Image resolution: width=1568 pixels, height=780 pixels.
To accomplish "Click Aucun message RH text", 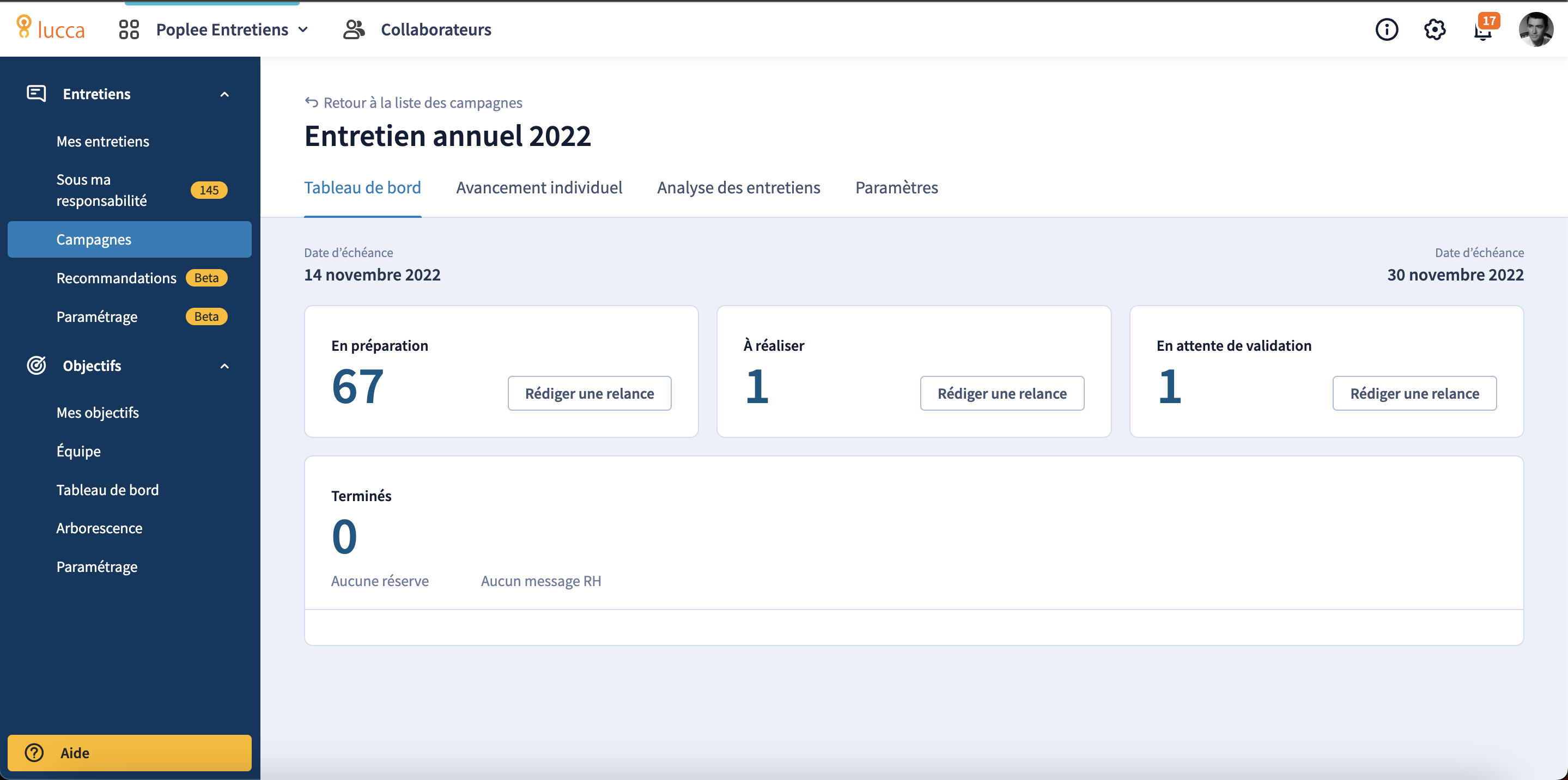I will [541, 581].
